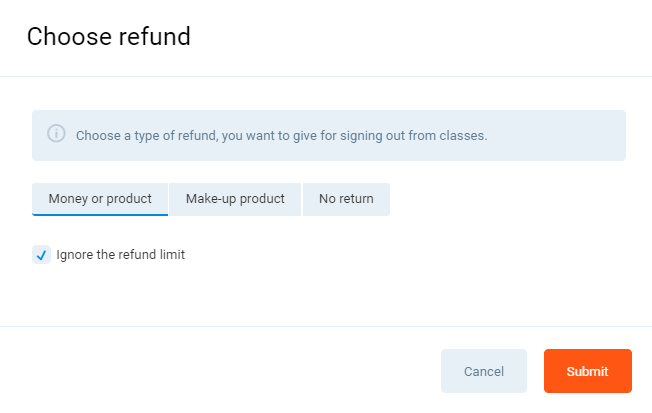Choose the No return tab
Screen dimensions: 652x413
pos(346,199)
